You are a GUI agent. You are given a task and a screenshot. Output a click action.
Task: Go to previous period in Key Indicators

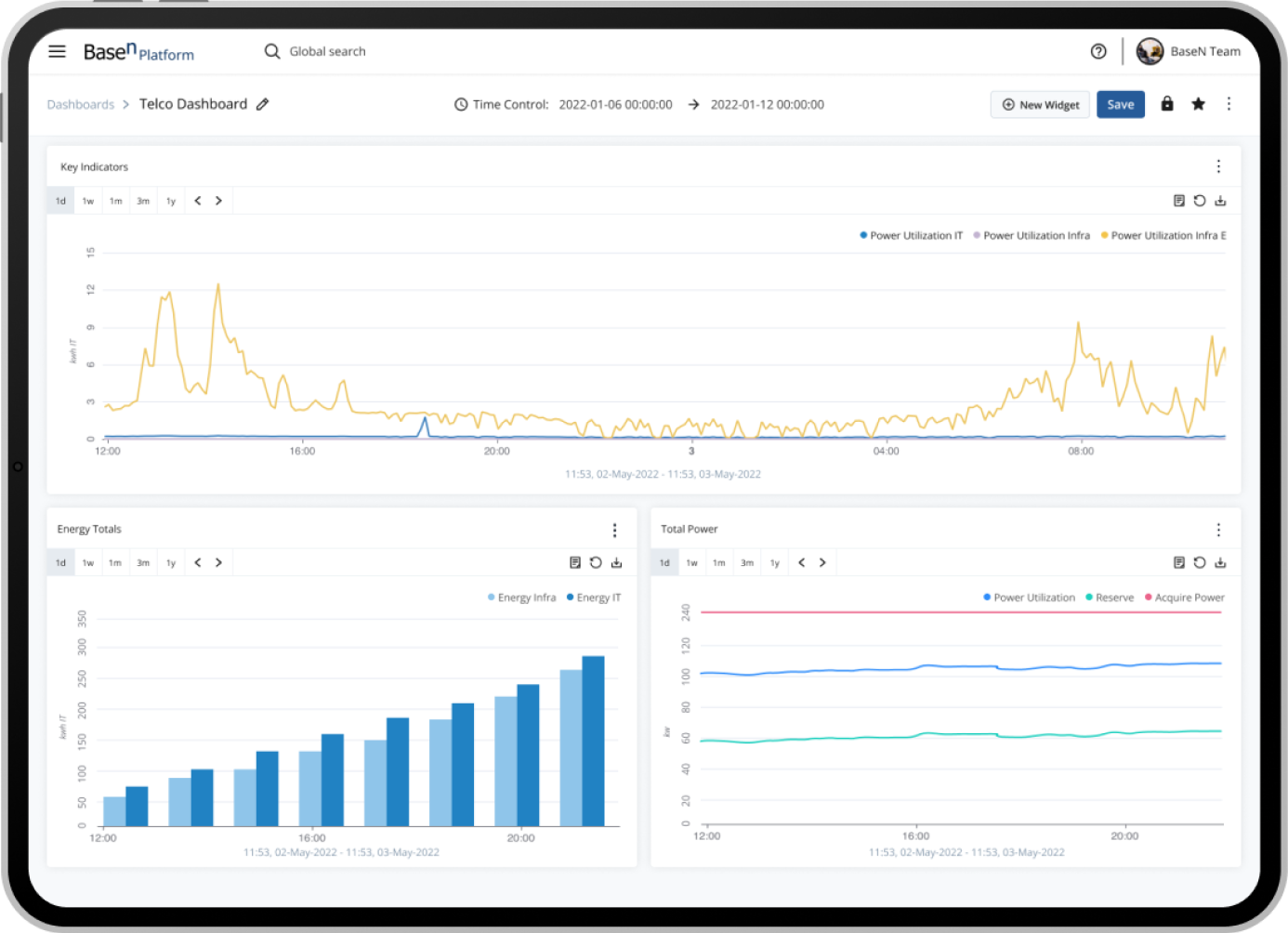point(198,201)
